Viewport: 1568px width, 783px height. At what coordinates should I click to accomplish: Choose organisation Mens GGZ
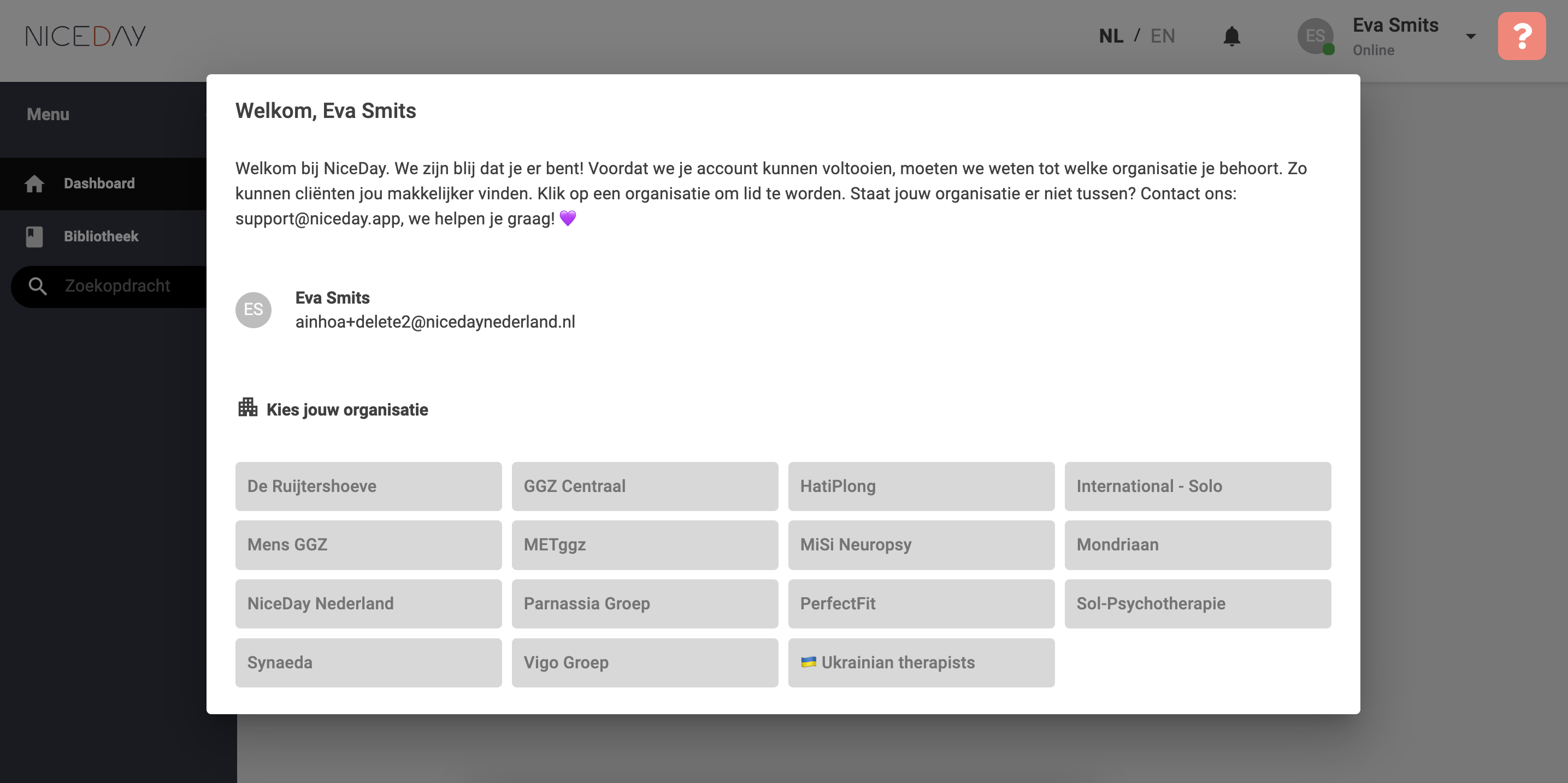tap(368, 544)
